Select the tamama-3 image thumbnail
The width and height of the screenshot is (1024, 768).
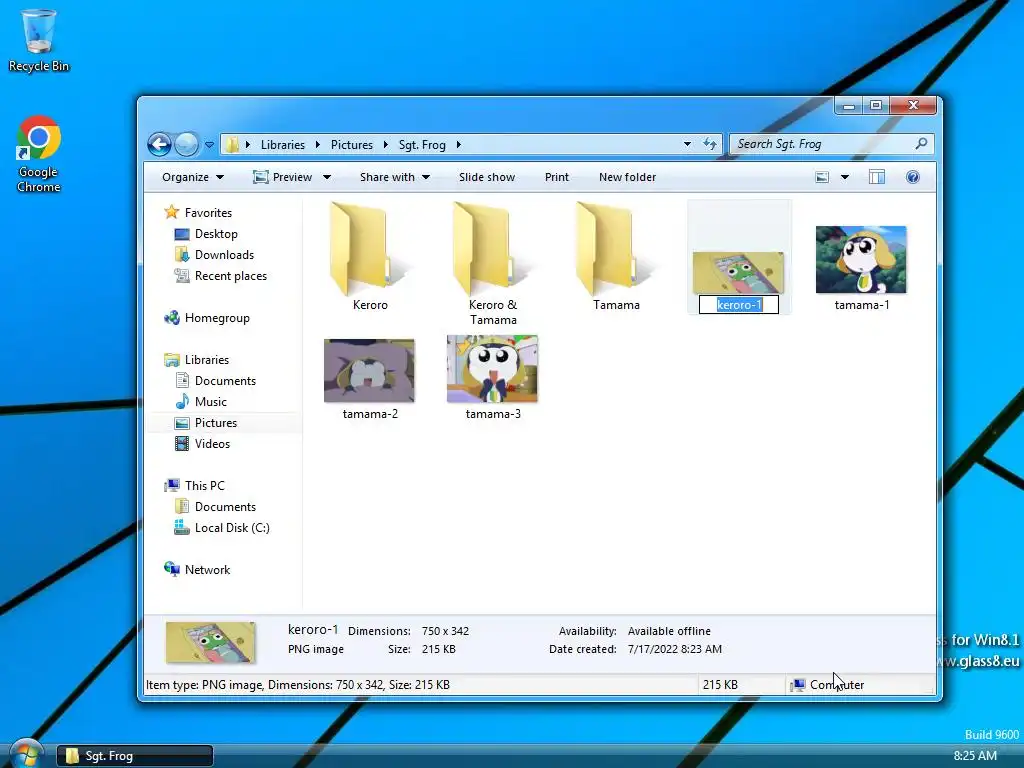coord(492,369)
